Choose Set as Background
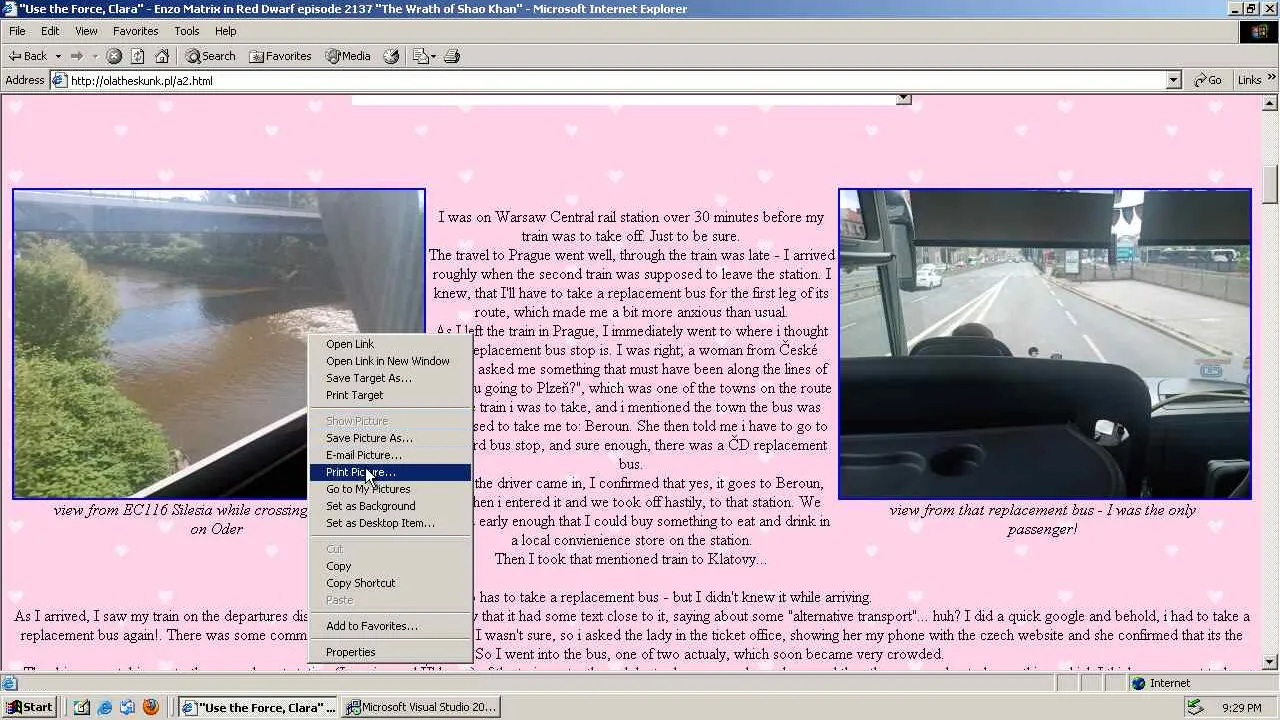This screenshot has height=720, width=1280. (390, 506)
